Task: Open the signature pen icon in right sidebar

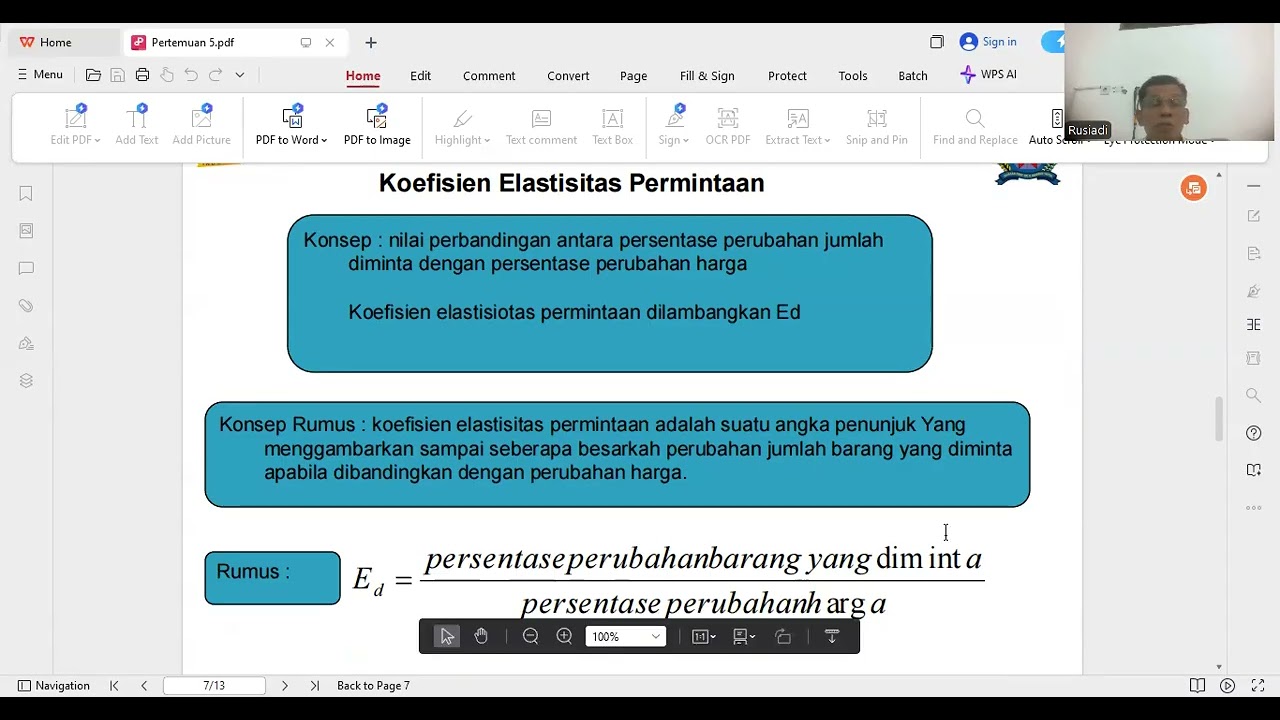Action: pyautogui.click(x=1254, y=291)
